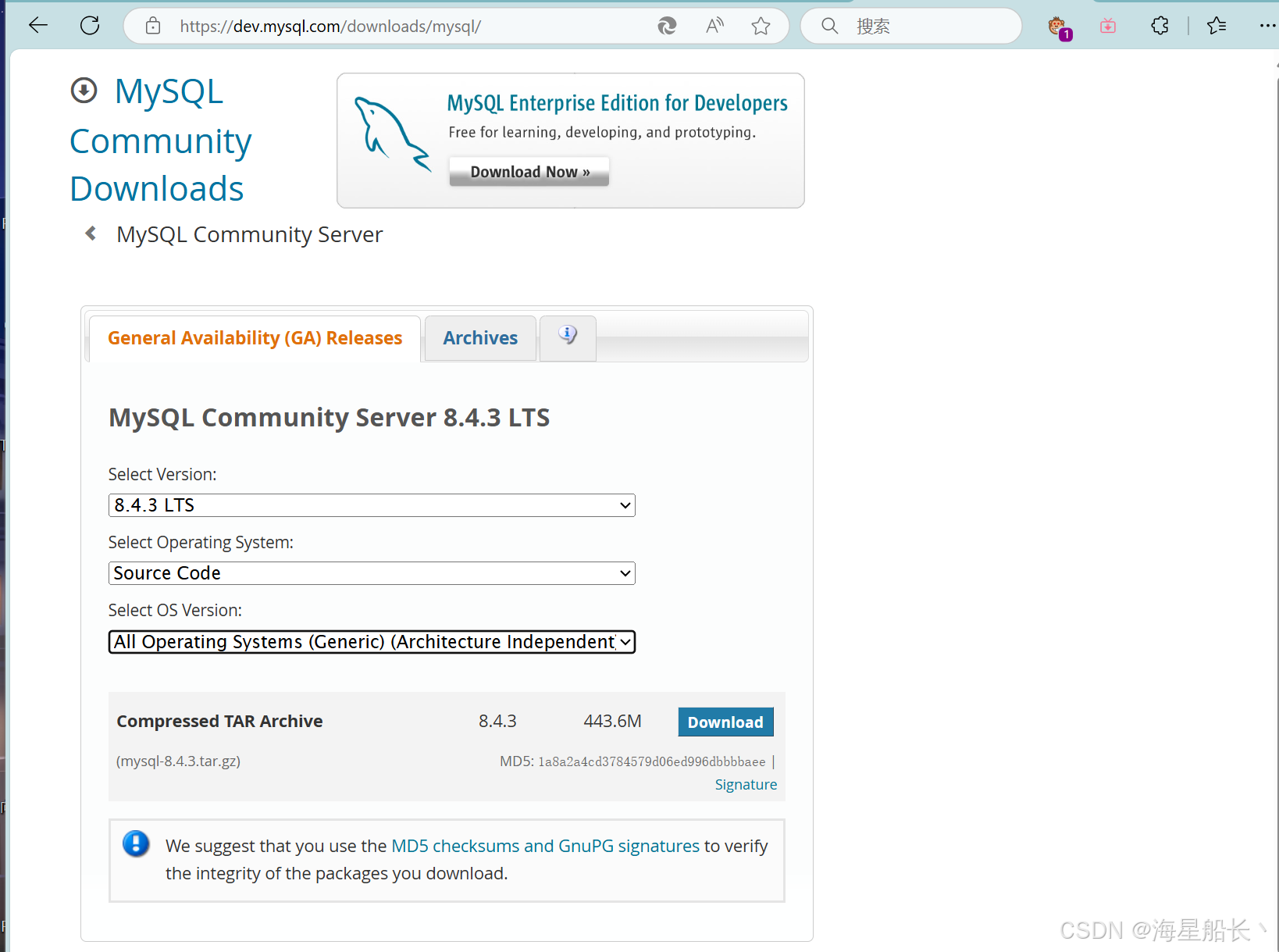The width and height of the screenshot is (1279, 952).
Task: Click the Download Now » button
Action: pos(529,172)
